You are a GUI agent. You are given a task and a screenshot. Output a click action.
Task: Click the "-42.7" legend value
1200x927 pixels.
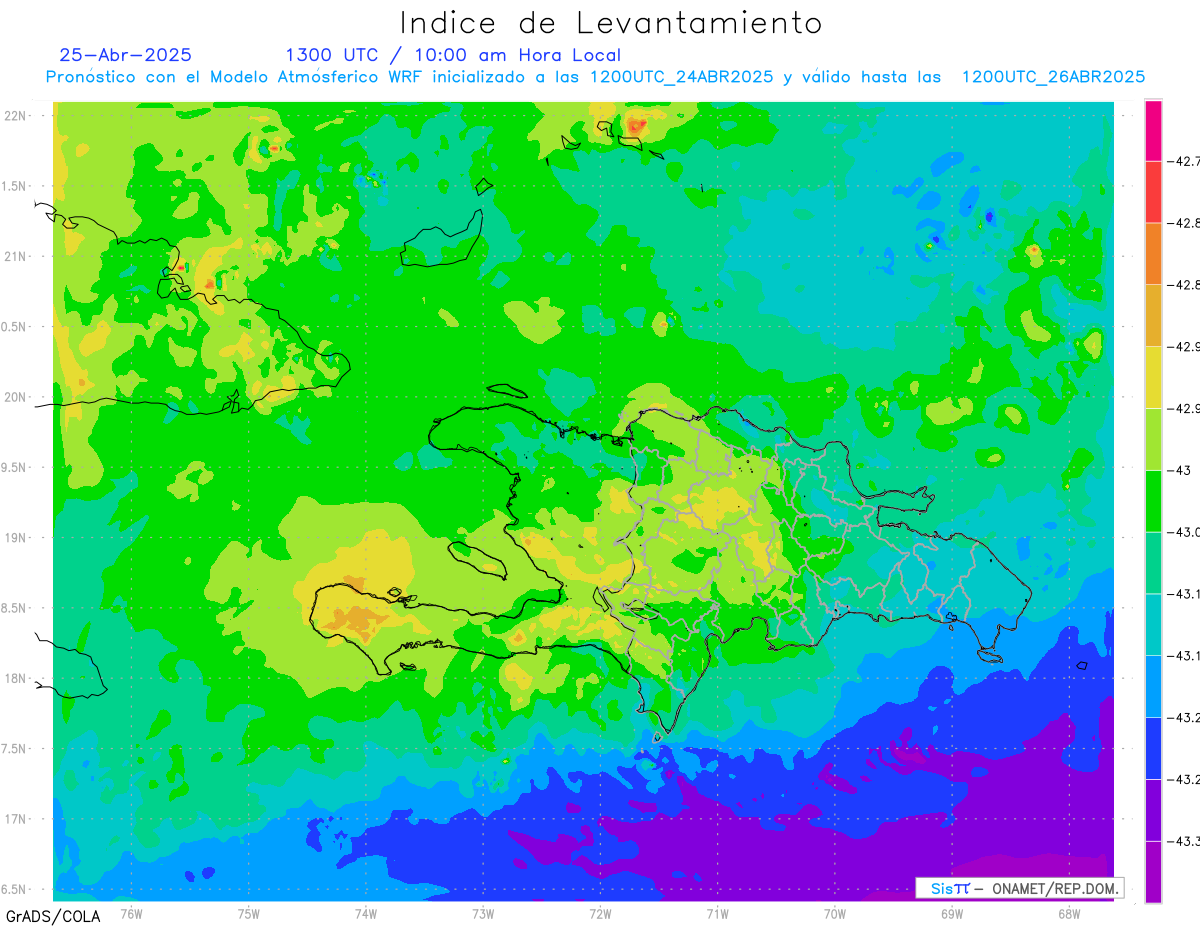(1185, 161)
